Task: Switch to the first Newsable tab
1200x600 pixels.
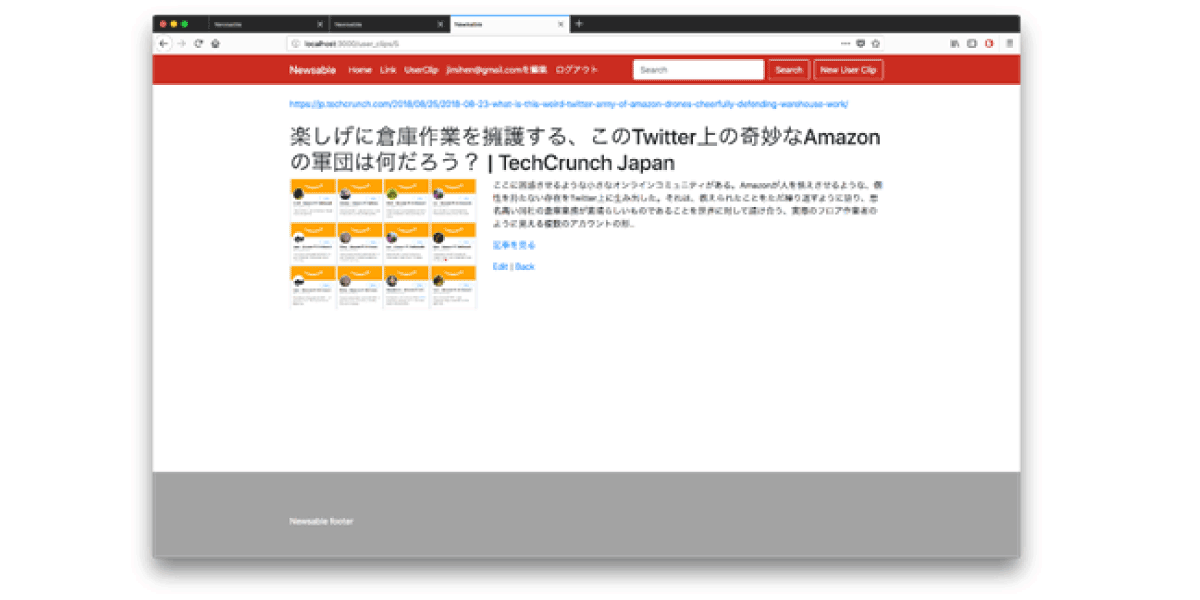Action: (267, 24)
